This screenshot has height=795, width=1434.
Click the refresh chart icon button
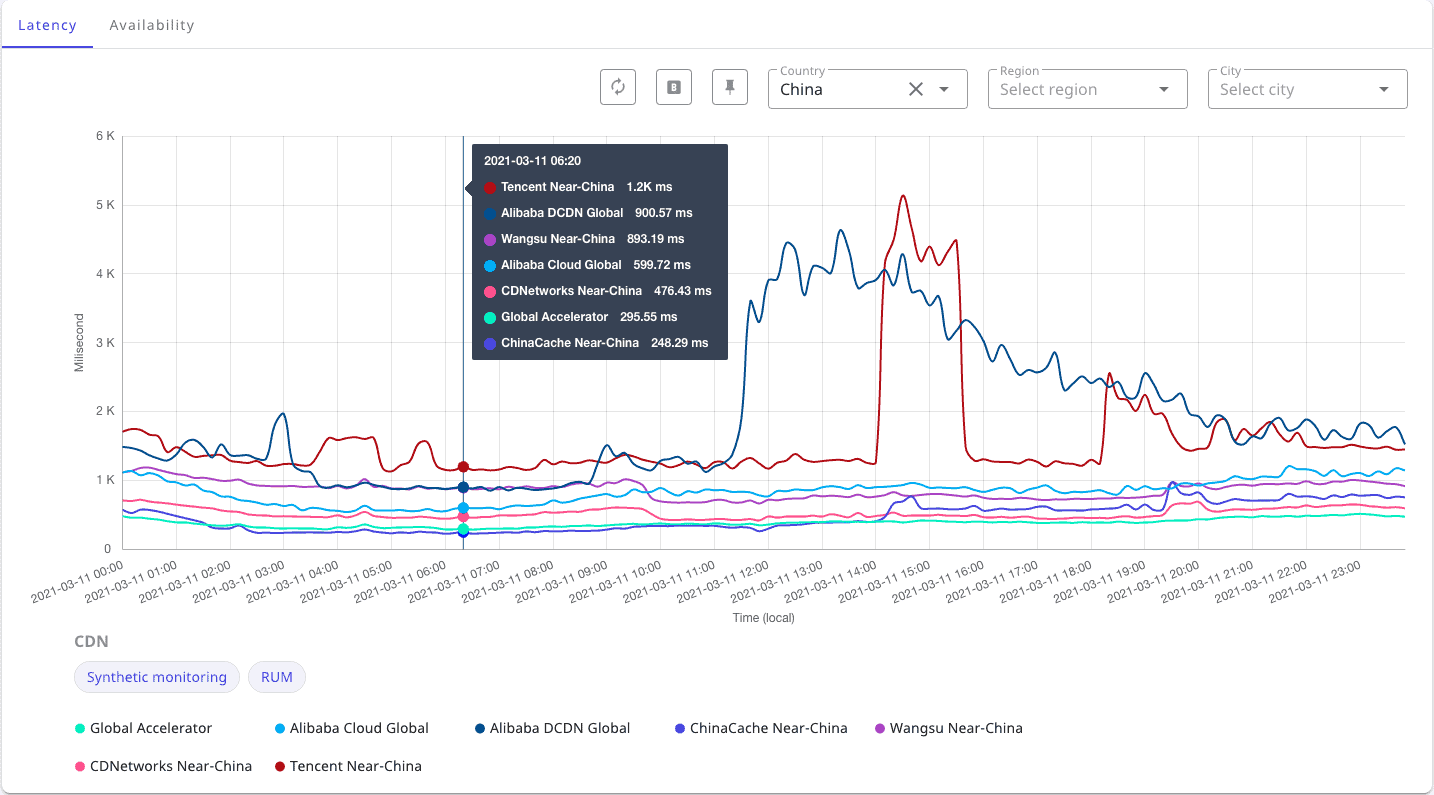tap(618, 88)
